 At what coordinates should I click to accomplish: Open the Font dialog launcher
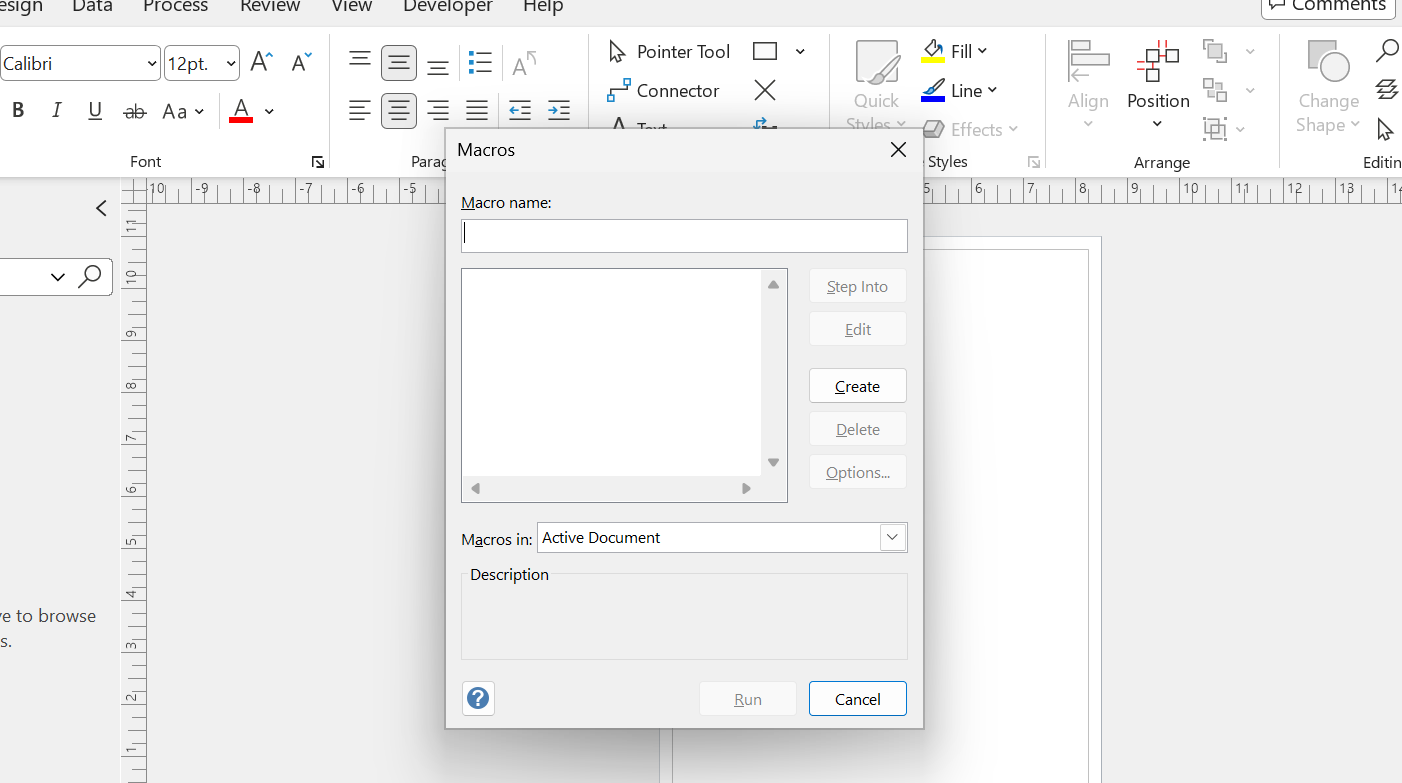click(317, 162)
